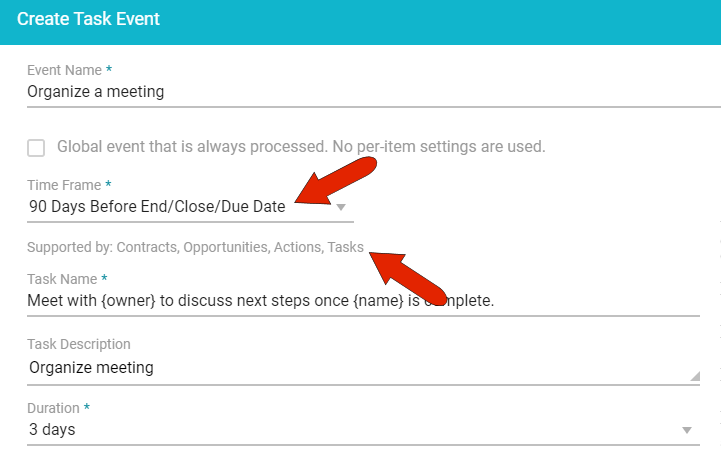Click the "Task Name" field label
Image resolution: width=721 pixels, height=463 pixels.
[62, 278]
